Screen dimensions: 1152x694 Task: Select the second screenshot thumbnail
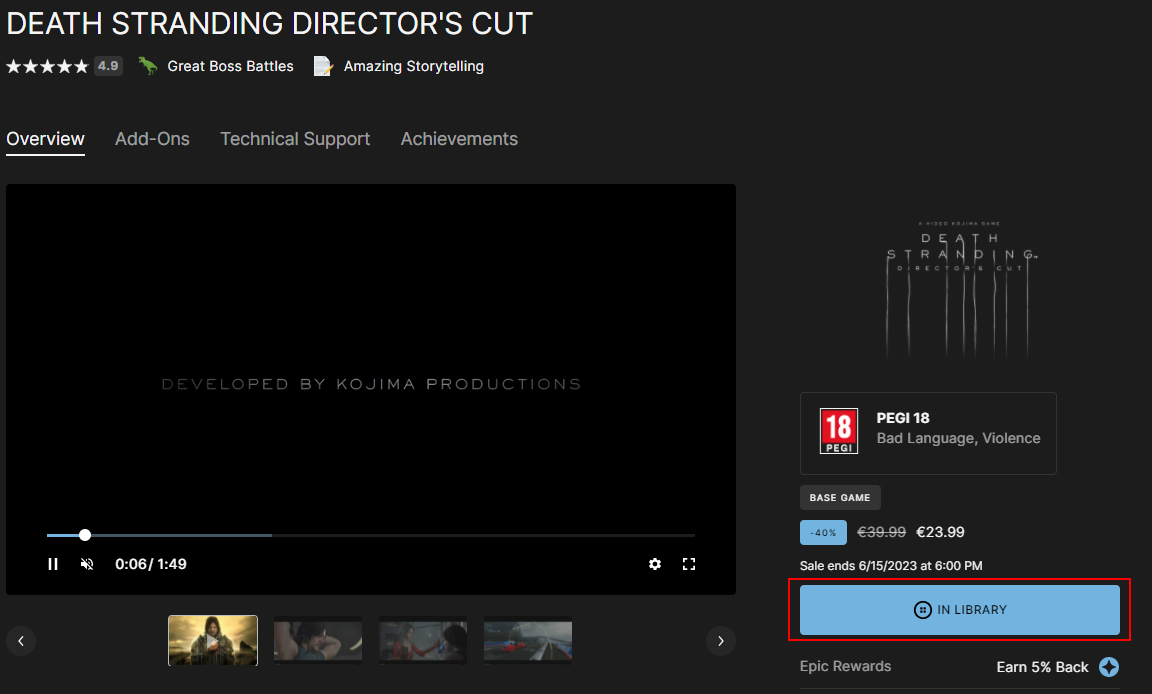(318, 640)
